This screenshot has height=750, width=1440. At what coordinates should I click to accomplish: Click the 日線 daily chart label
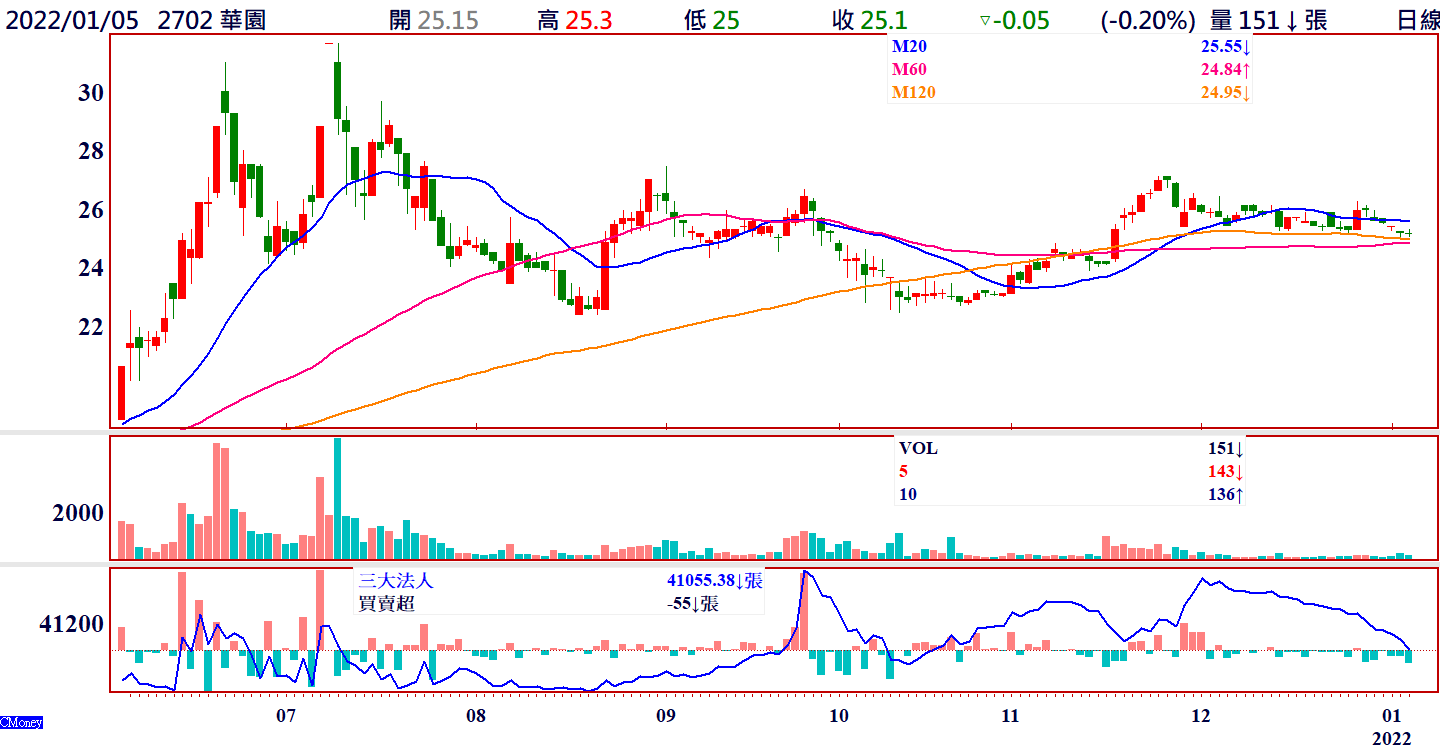pos(1415,20)
